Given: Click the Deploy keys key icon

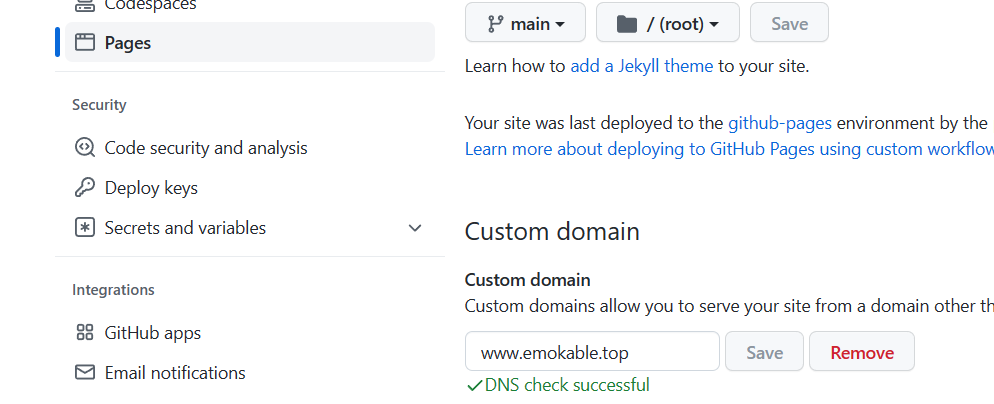Looking at the screenshot, I should (85, 188).
